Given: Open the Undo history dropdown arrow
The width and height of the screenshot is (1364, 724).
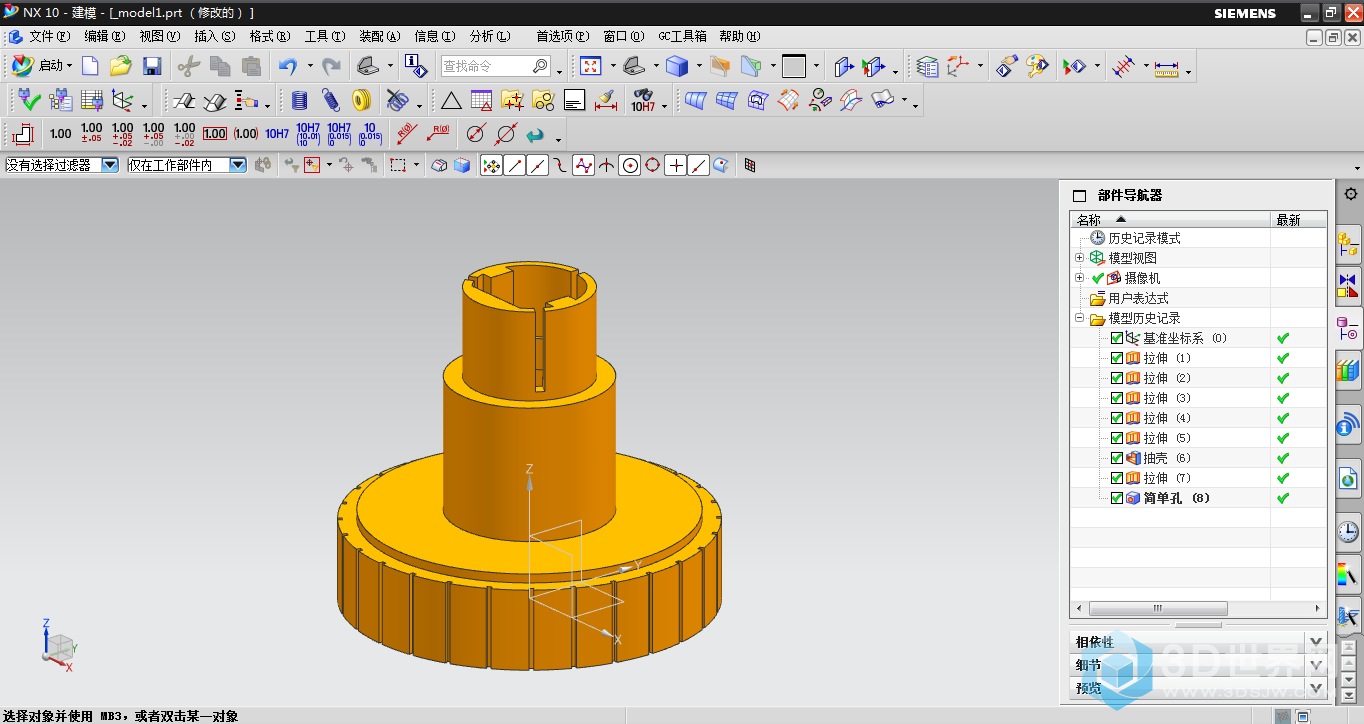Looking at the screenshot, I should (310, 66).
